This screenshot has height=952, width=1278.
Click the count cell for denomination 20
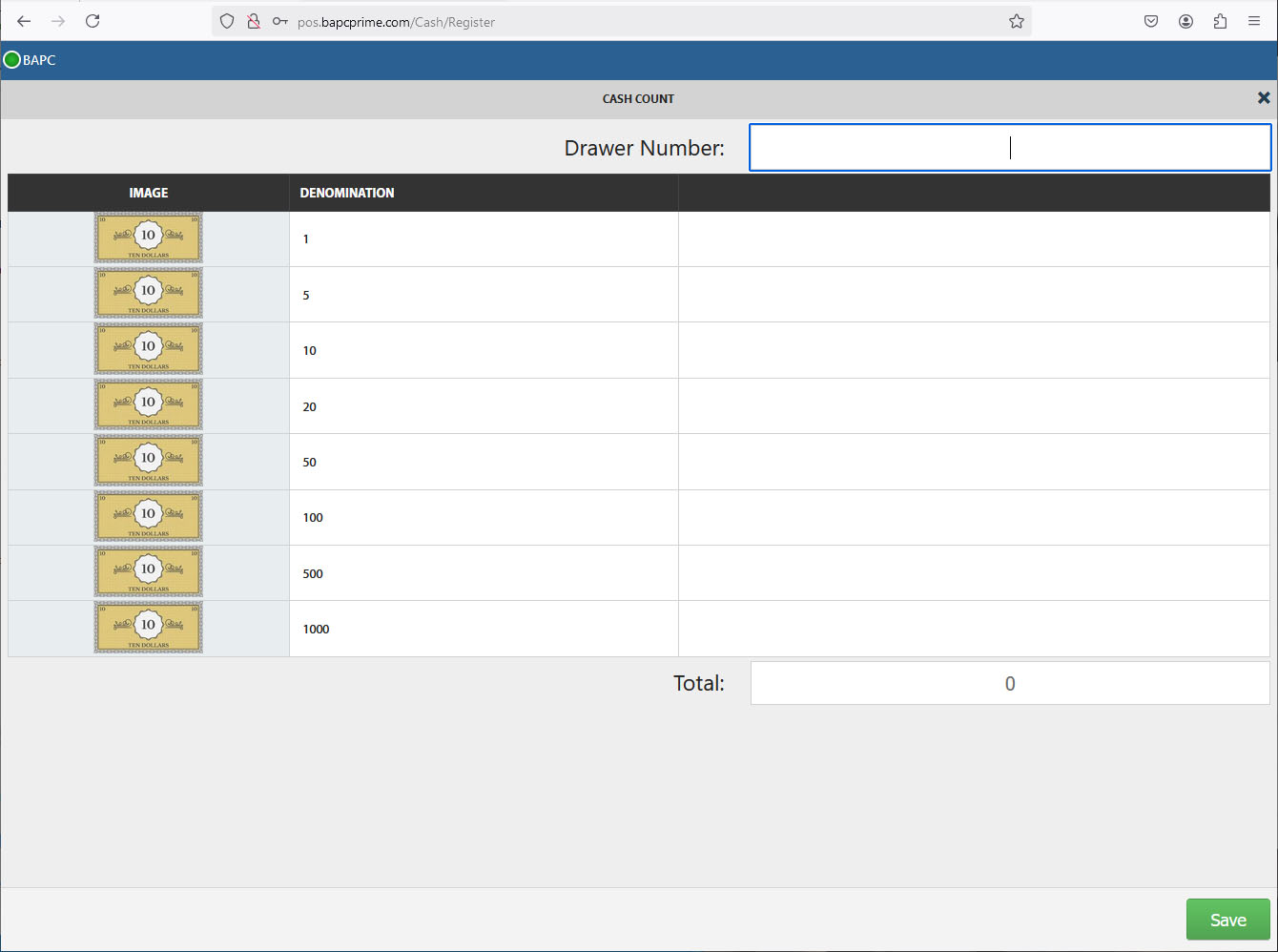pyautogui.click(x=973, y=406)
